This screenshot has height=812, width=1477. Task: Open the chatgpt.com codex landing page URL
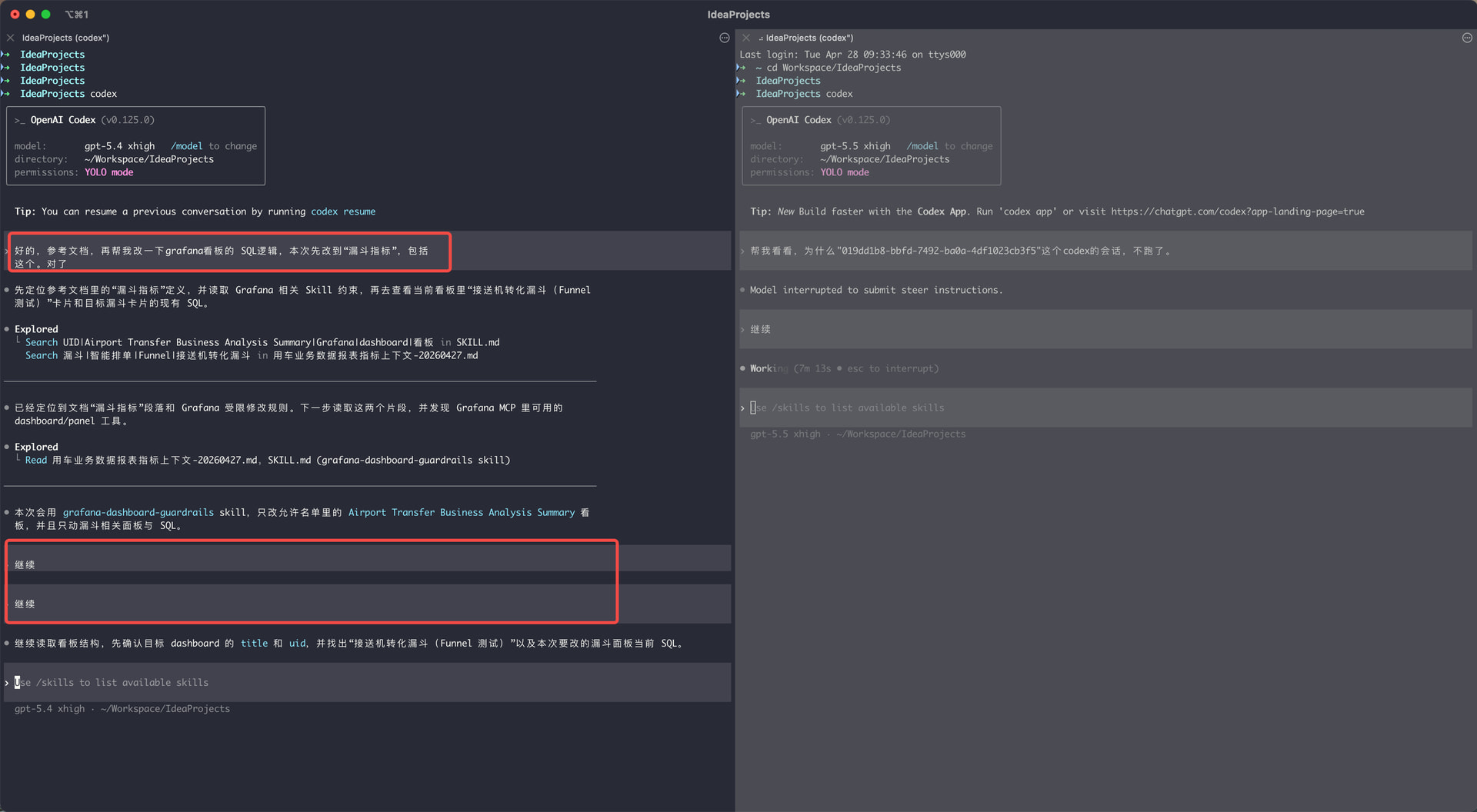1238,211
